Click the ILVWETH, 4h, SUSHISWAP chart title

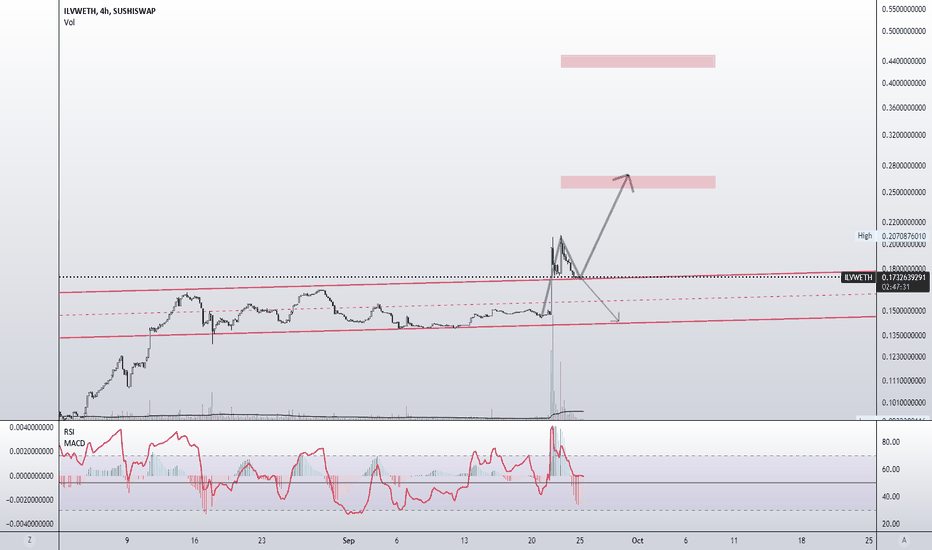(x=110, y=11)
